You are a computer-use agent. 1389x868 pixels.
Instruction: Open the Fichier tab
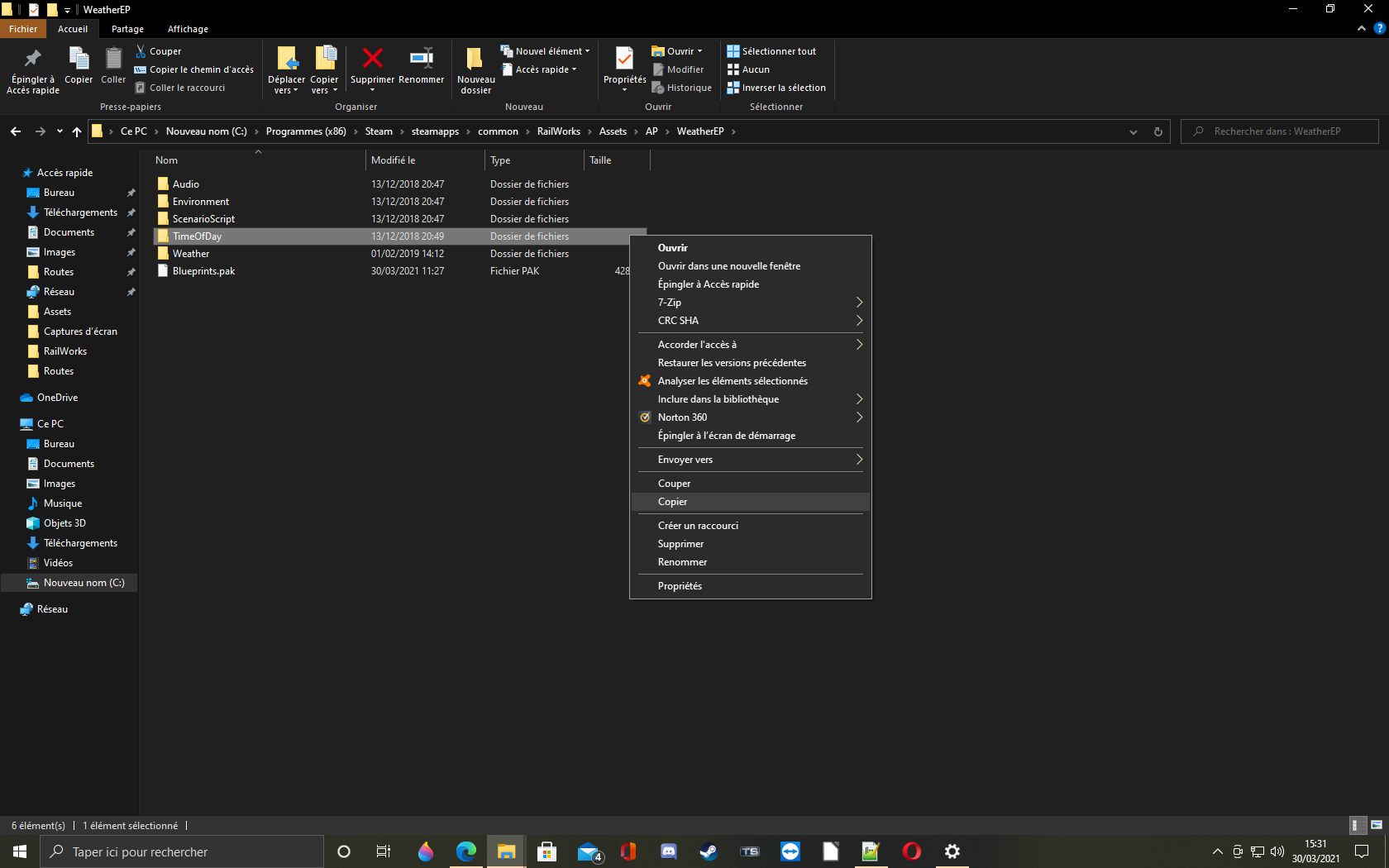click(x=23, y=29)
